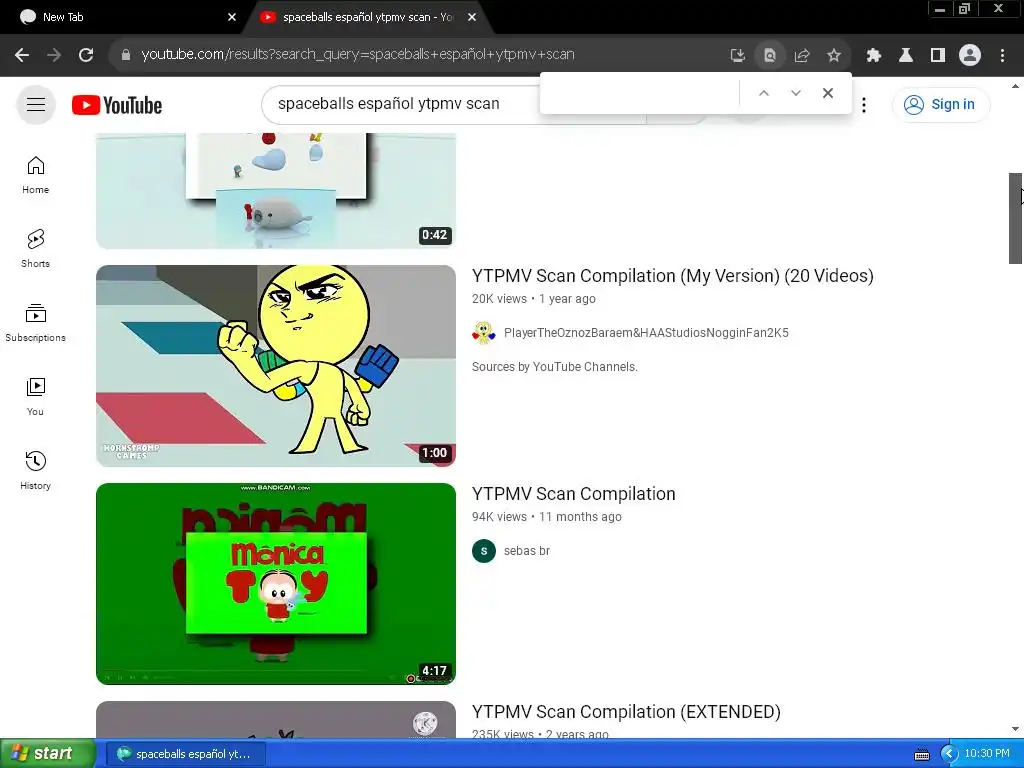Click the URL address bar

point(418,55)
